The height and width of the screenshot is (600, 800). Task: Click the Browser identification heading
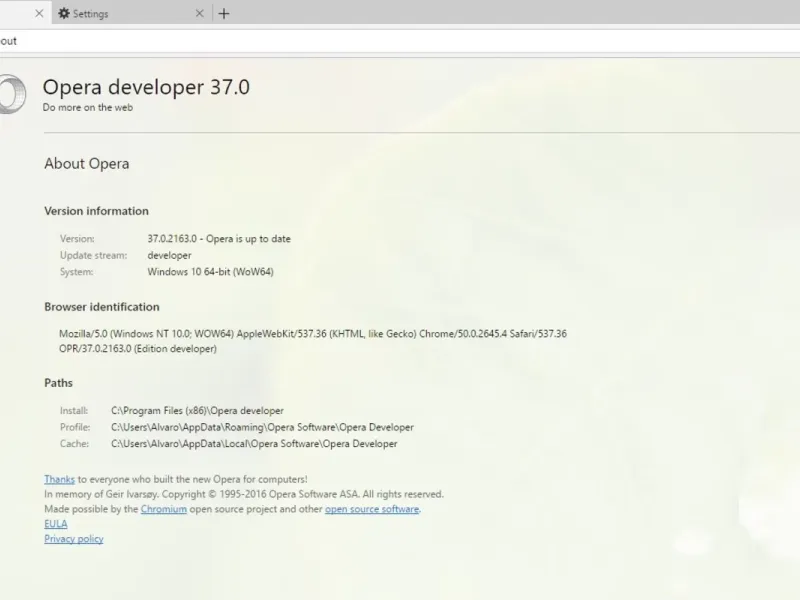pos(102,307)
